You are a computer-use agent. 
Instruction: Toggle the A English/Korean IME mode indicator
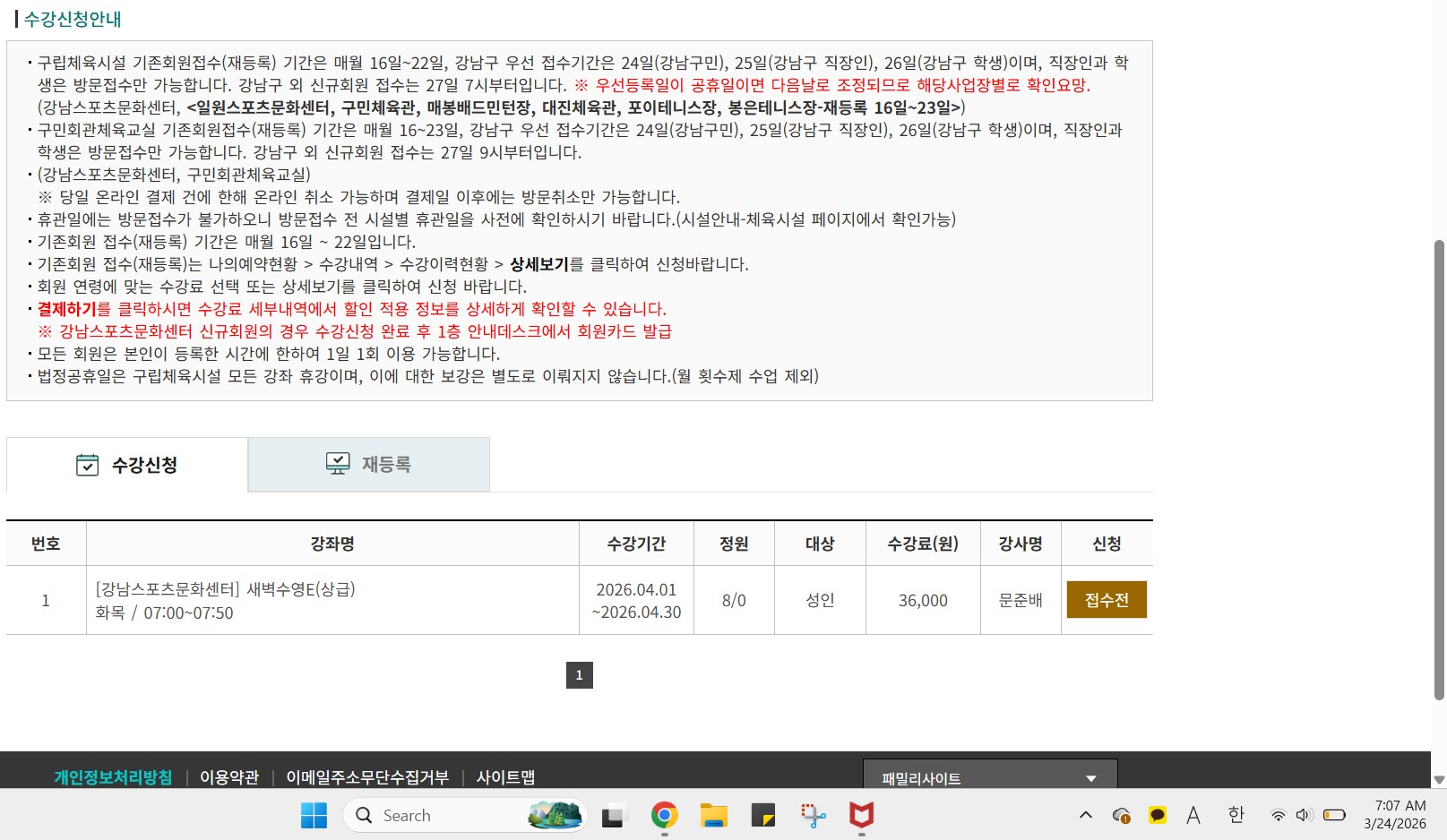[x=1193, y=815]
